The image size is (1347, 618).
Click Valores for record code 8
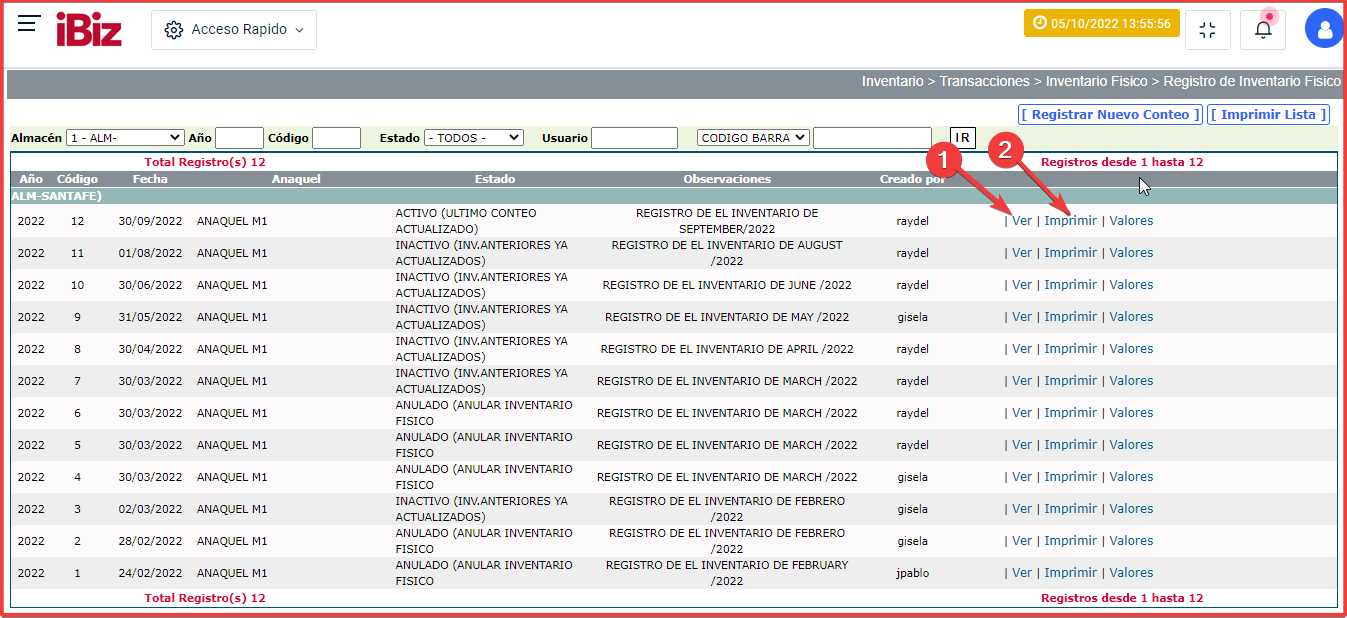pos(1131,349)
